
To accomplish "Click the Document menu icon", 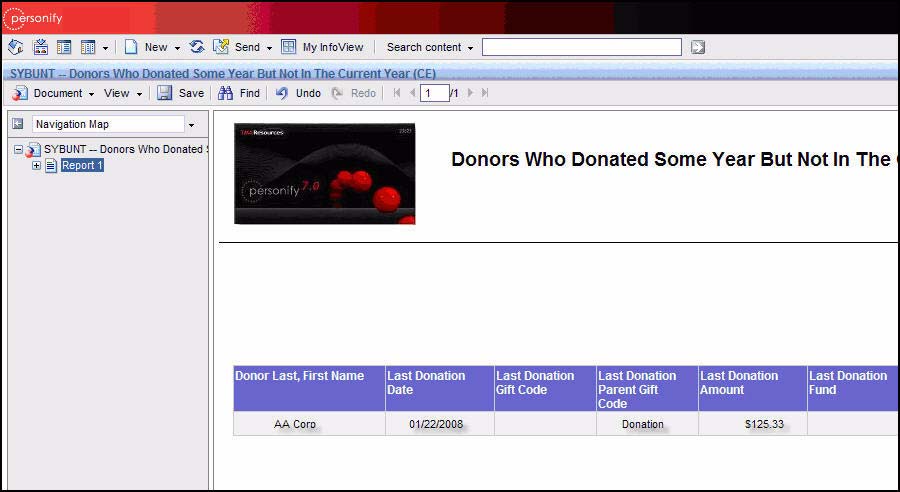I will pyautogui.click(x=20, y=93).
